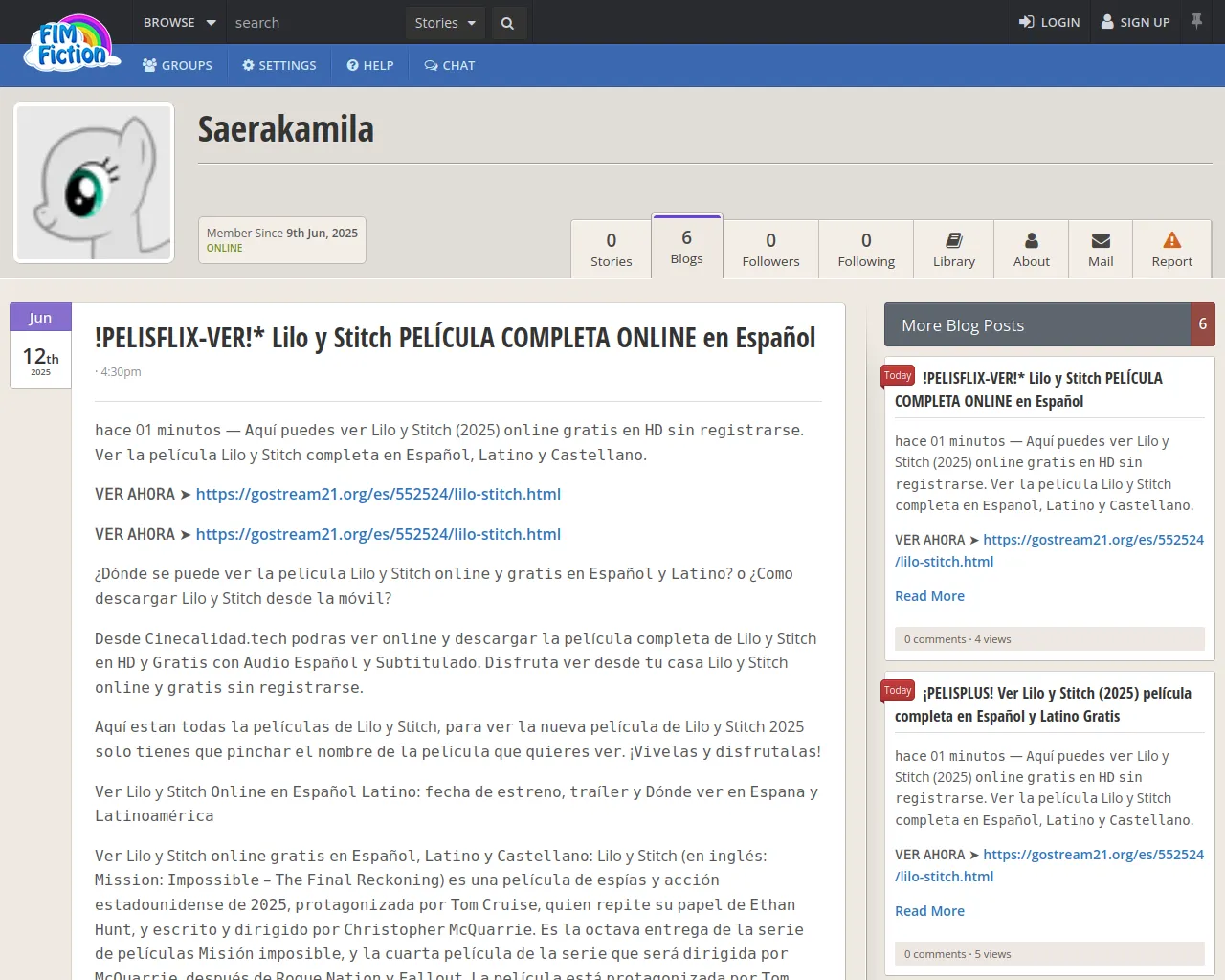Click the "0 comments · 4 views" text
This screenshot has width=1225, height=980.
[x=957, y=639]
